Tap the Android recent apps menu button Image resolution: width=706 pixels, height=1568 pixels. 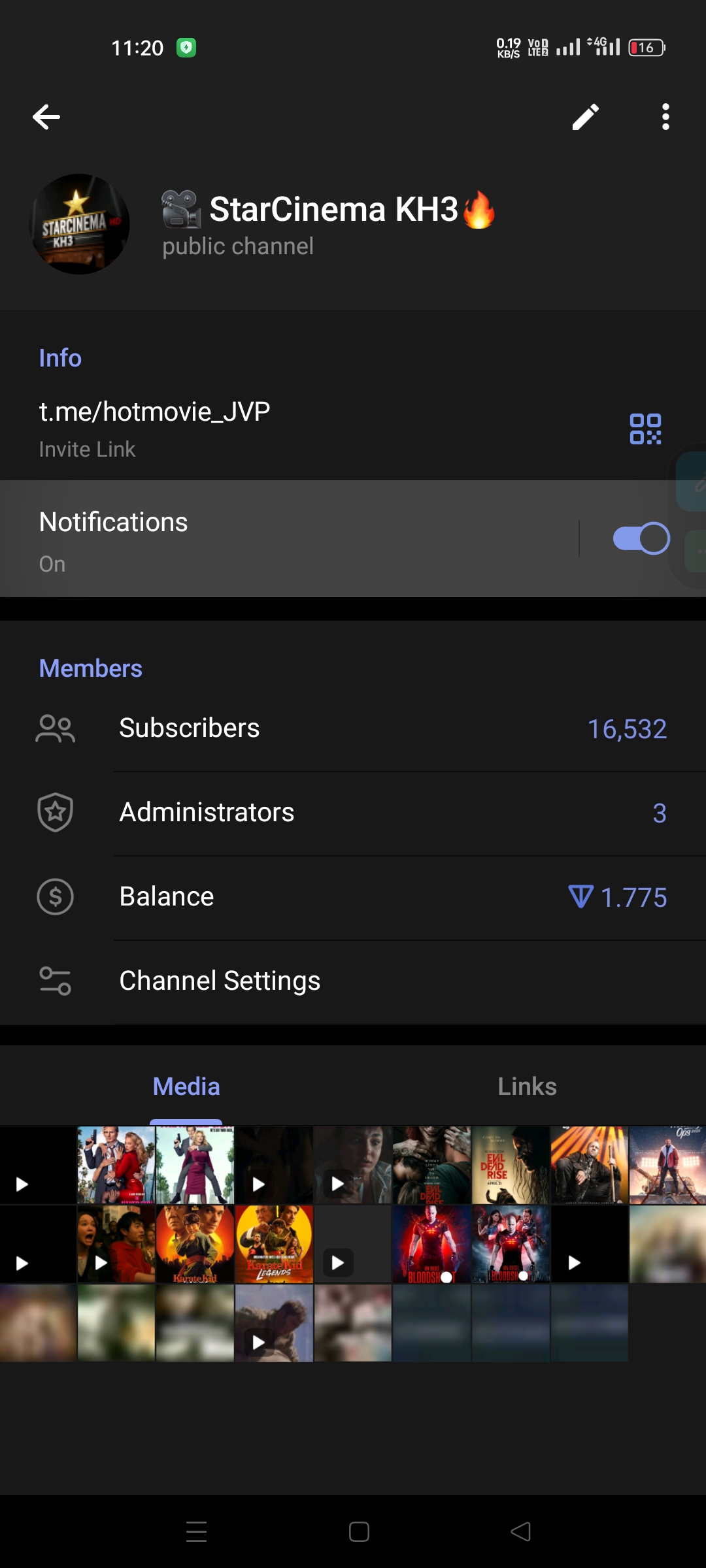196,1531
